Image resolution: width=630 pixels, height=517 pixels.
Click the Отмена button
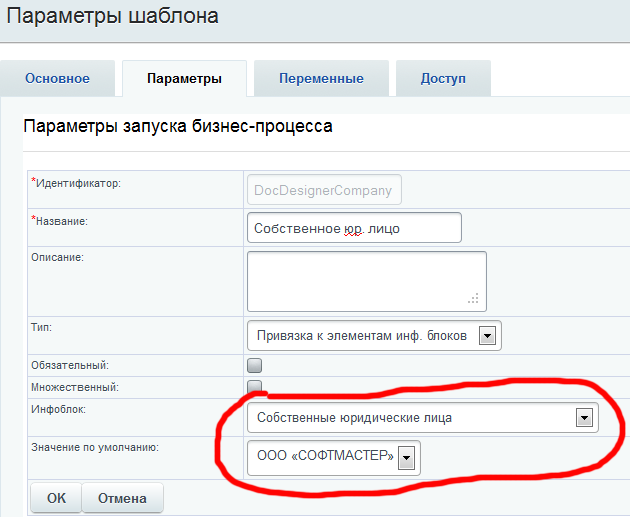[x=121, y=498]
